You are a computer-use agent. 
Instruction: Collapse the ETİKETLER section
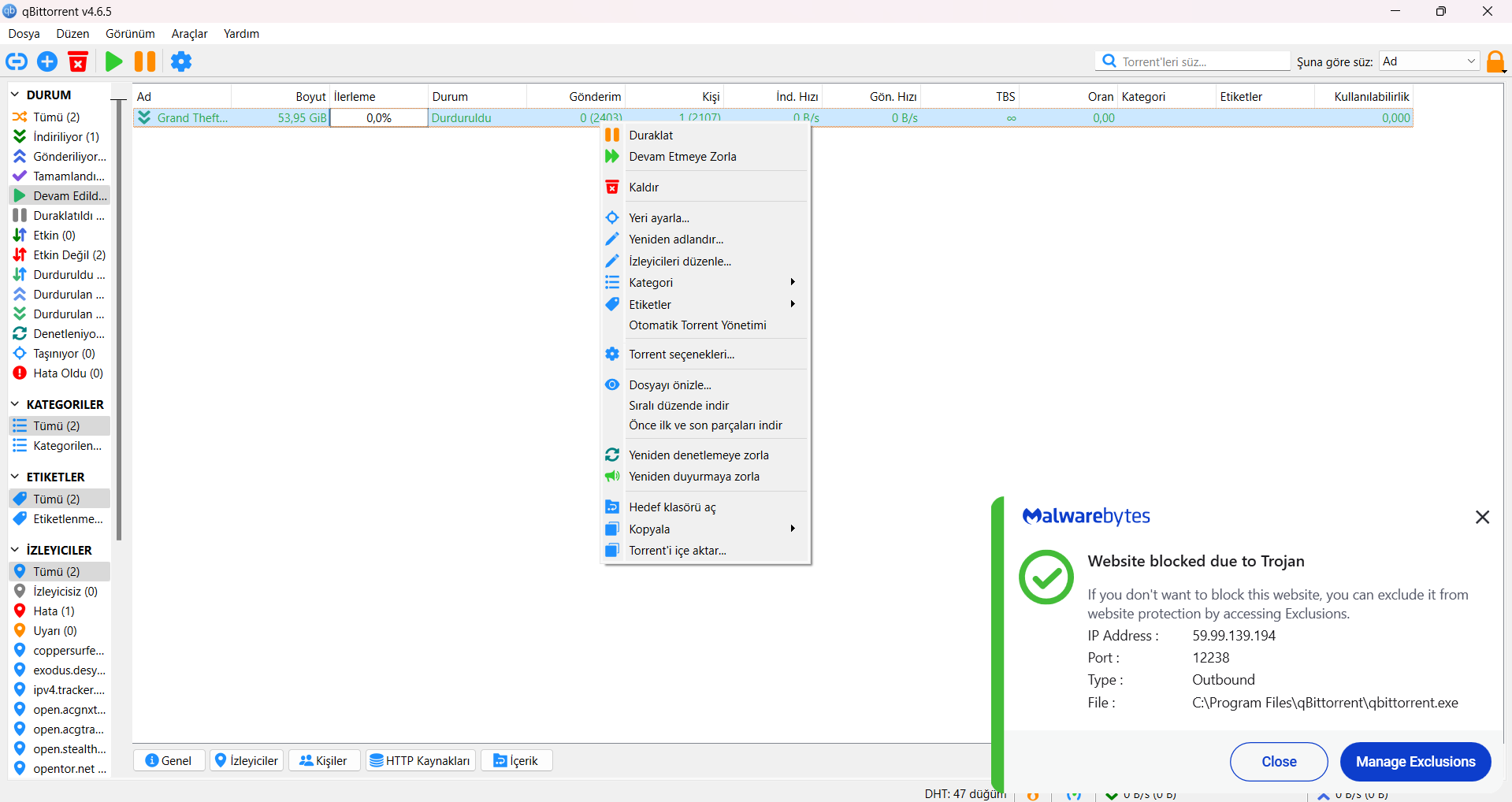(15, 477)
